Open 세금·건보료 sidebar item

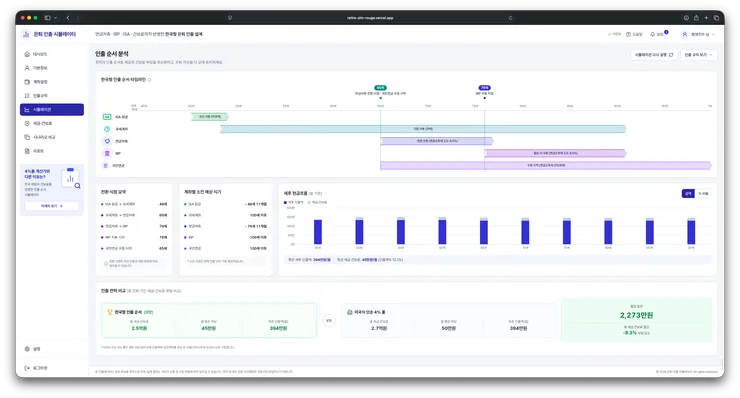click(x=52, y=123)
